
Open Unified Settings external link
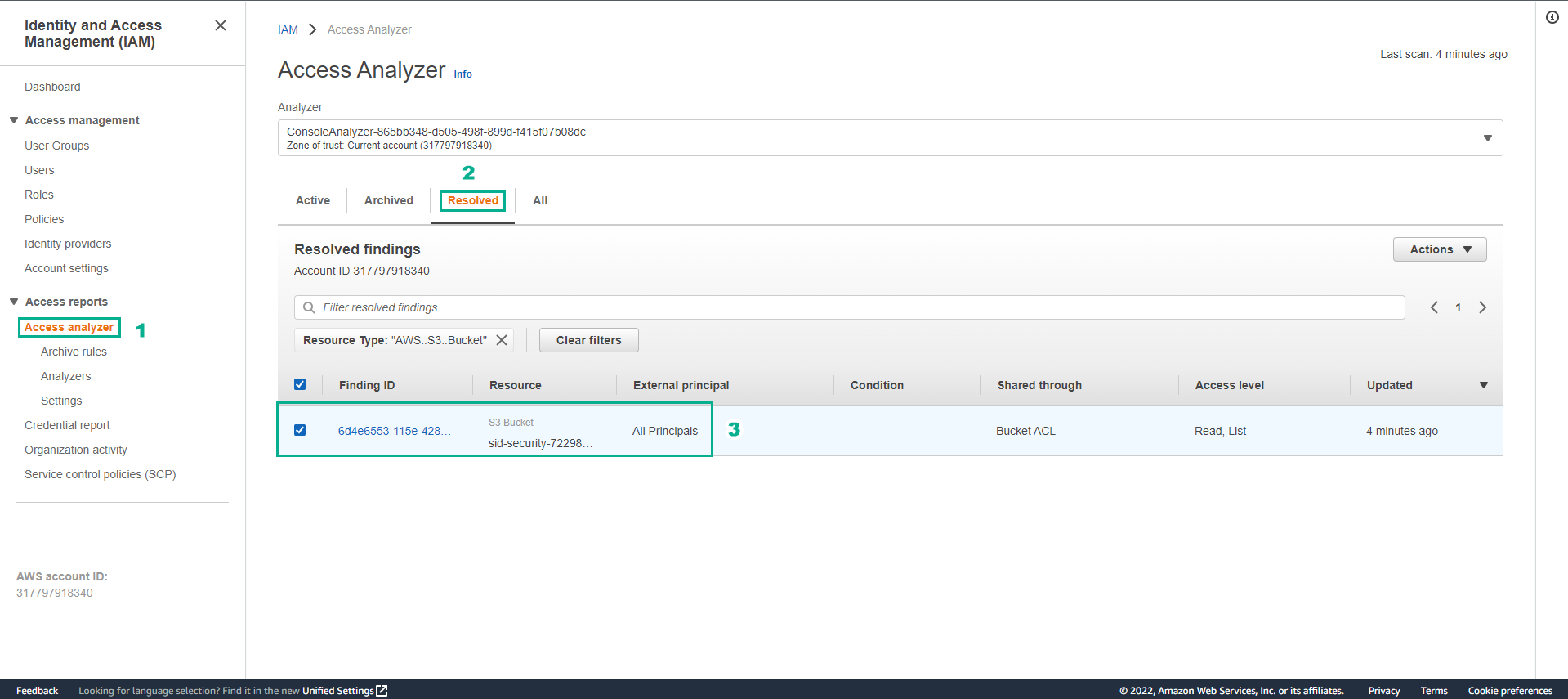344,691
